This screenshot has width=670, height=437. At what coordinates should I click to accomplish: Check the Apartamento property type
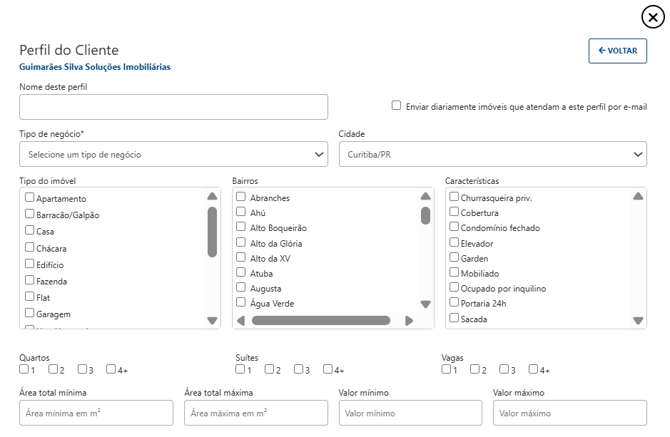(30, 198)
